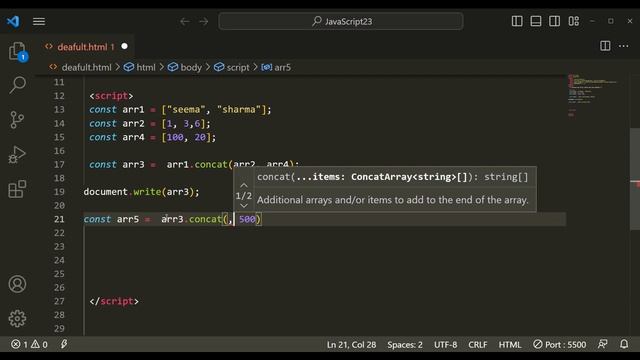The height and width of the screenshot is (360, 640).
Task: Open errors and warnings in status bar
Action: tap(29, 344)
